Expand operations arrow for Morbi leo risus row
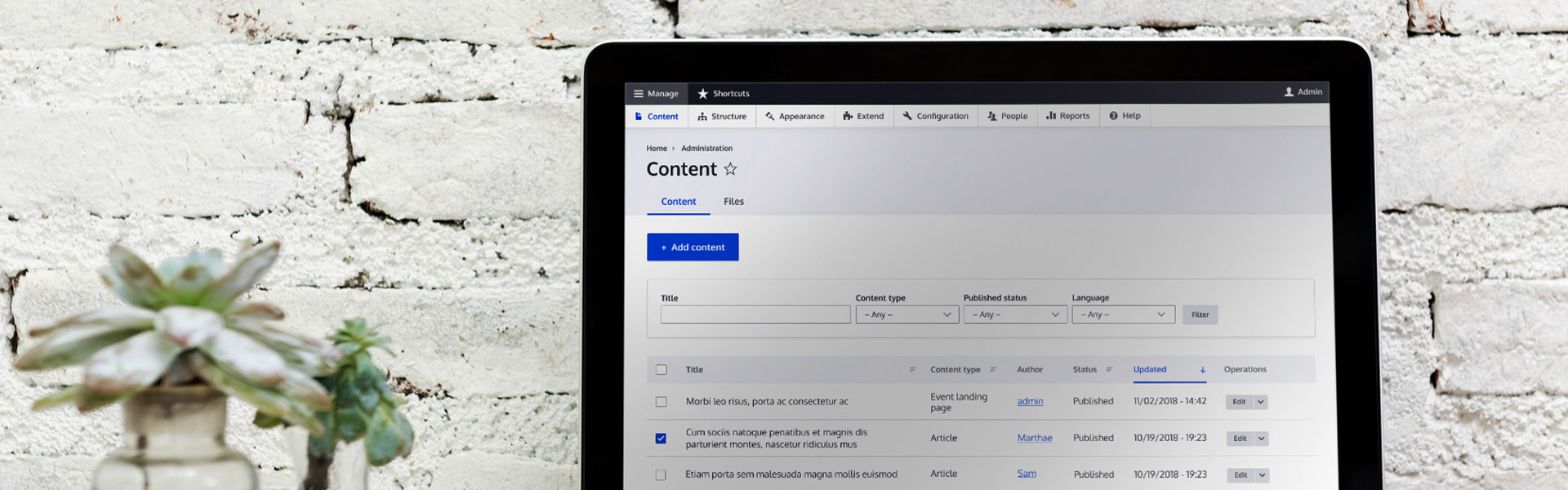This screenshot has width=1568, height=490. coord(1260,402)
